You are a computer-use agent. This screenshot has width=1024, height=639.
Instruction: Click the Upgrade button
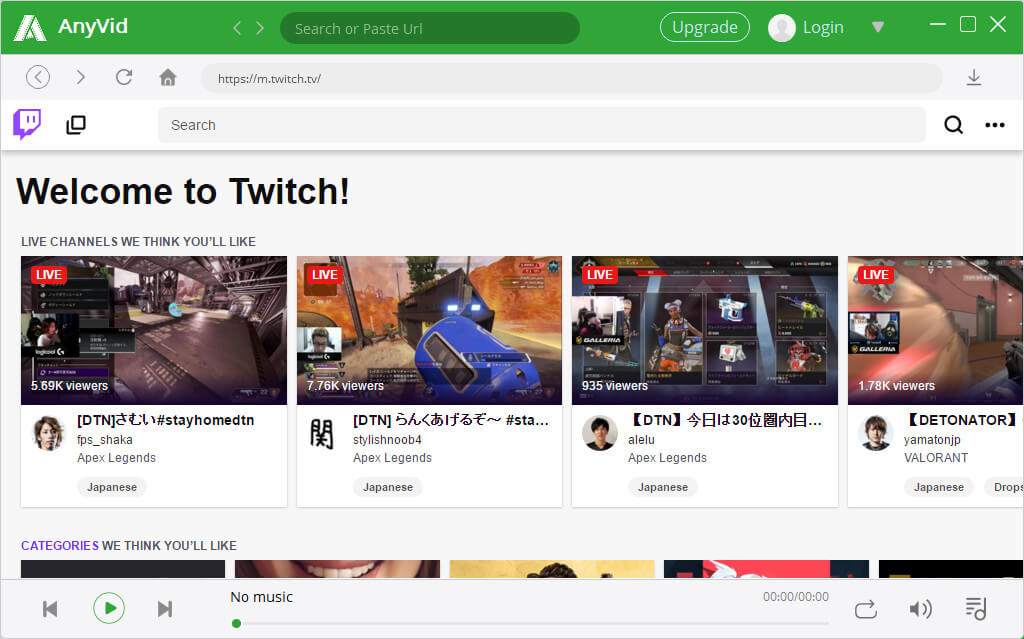[705, 27]
